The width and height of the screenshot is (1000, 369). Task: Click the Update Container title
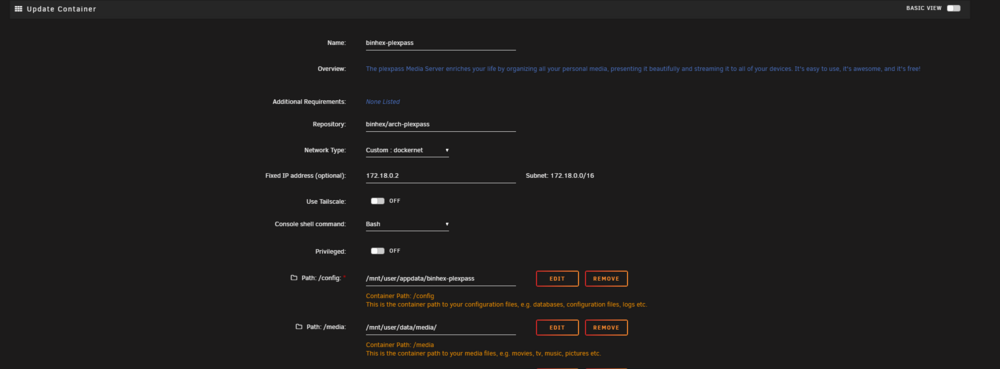(61, 9)
